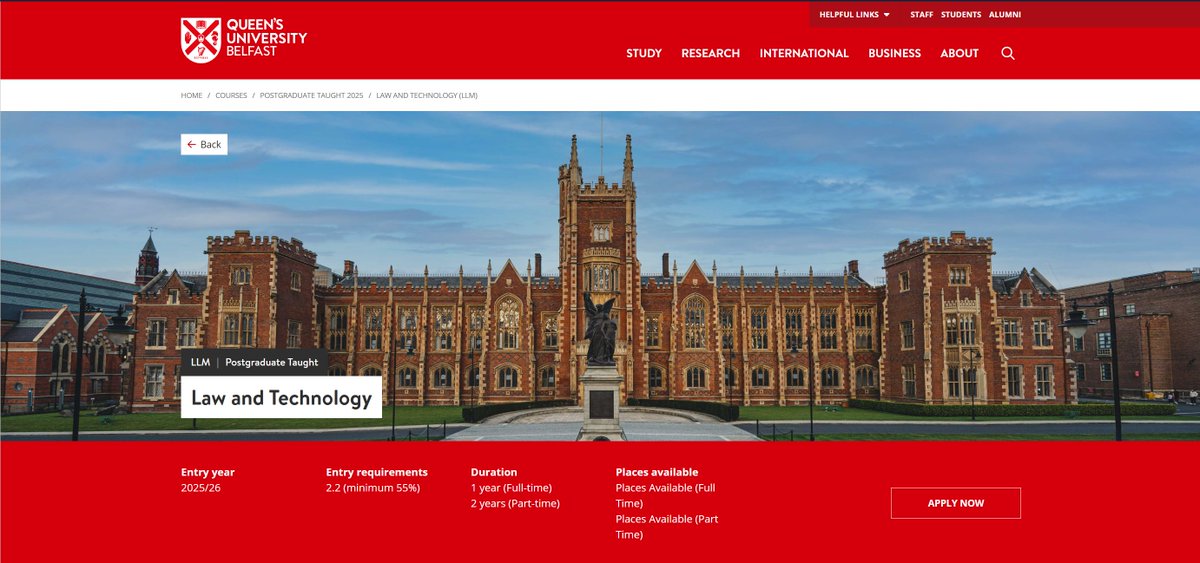Click the Queen's University Belfast logo

[244, 39]
